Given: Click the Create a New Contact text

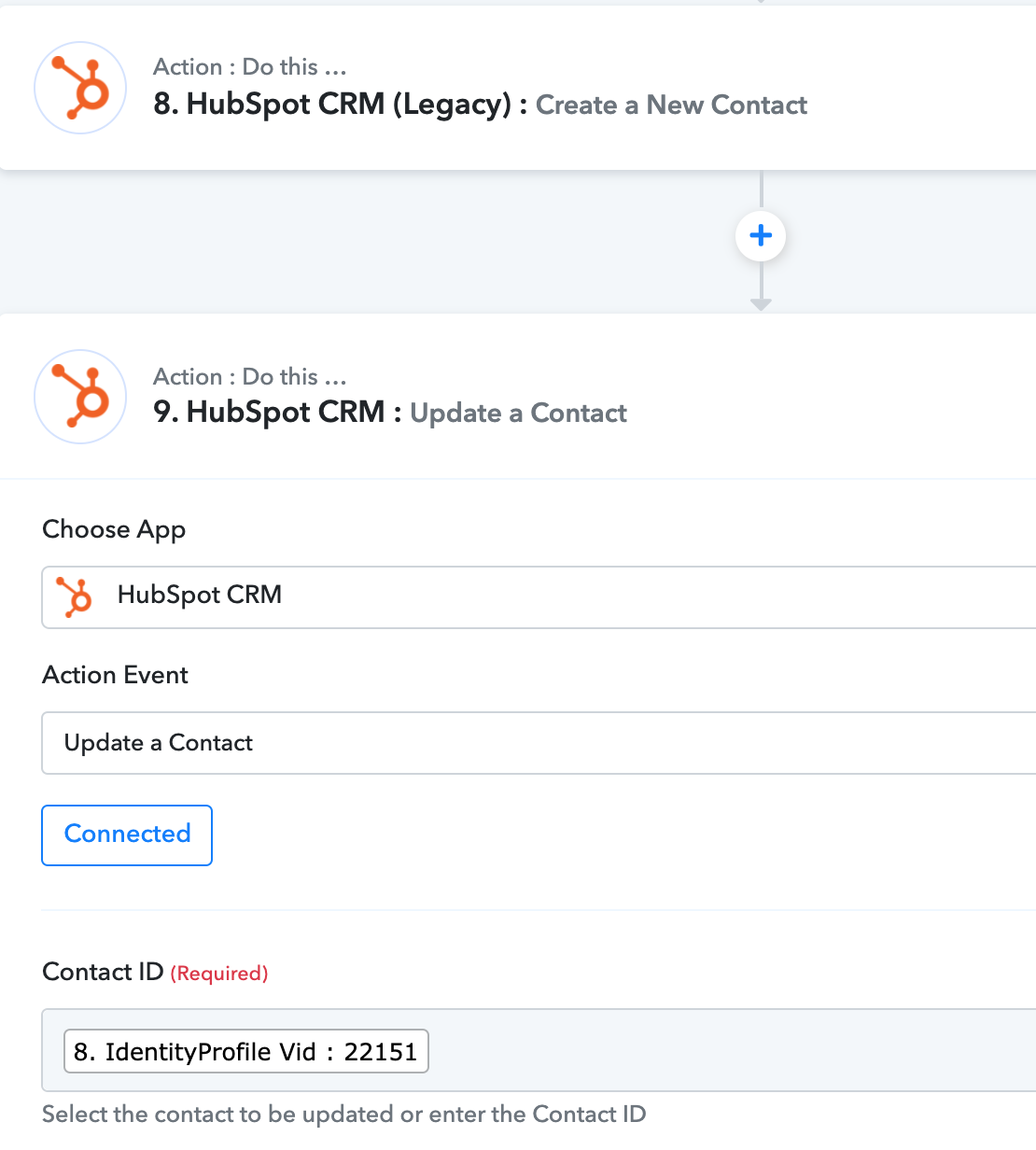Looking at the screenshot, I should tap(671, 105).
